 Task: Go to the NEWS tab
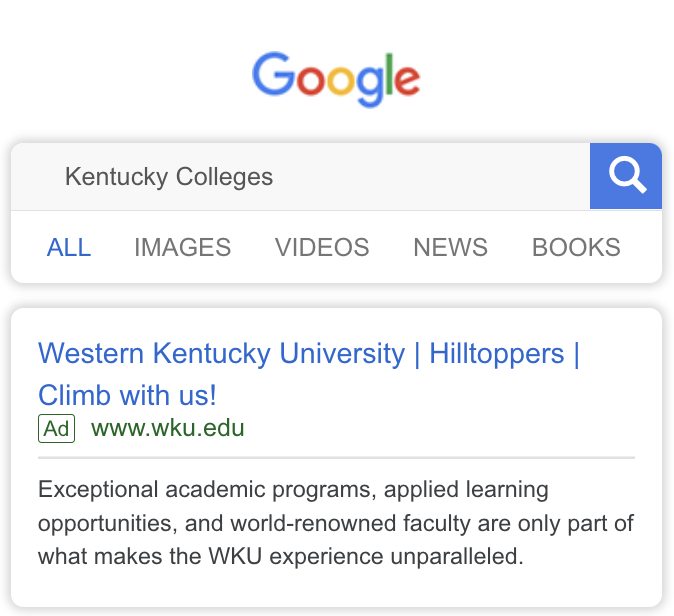click(450, 247)
